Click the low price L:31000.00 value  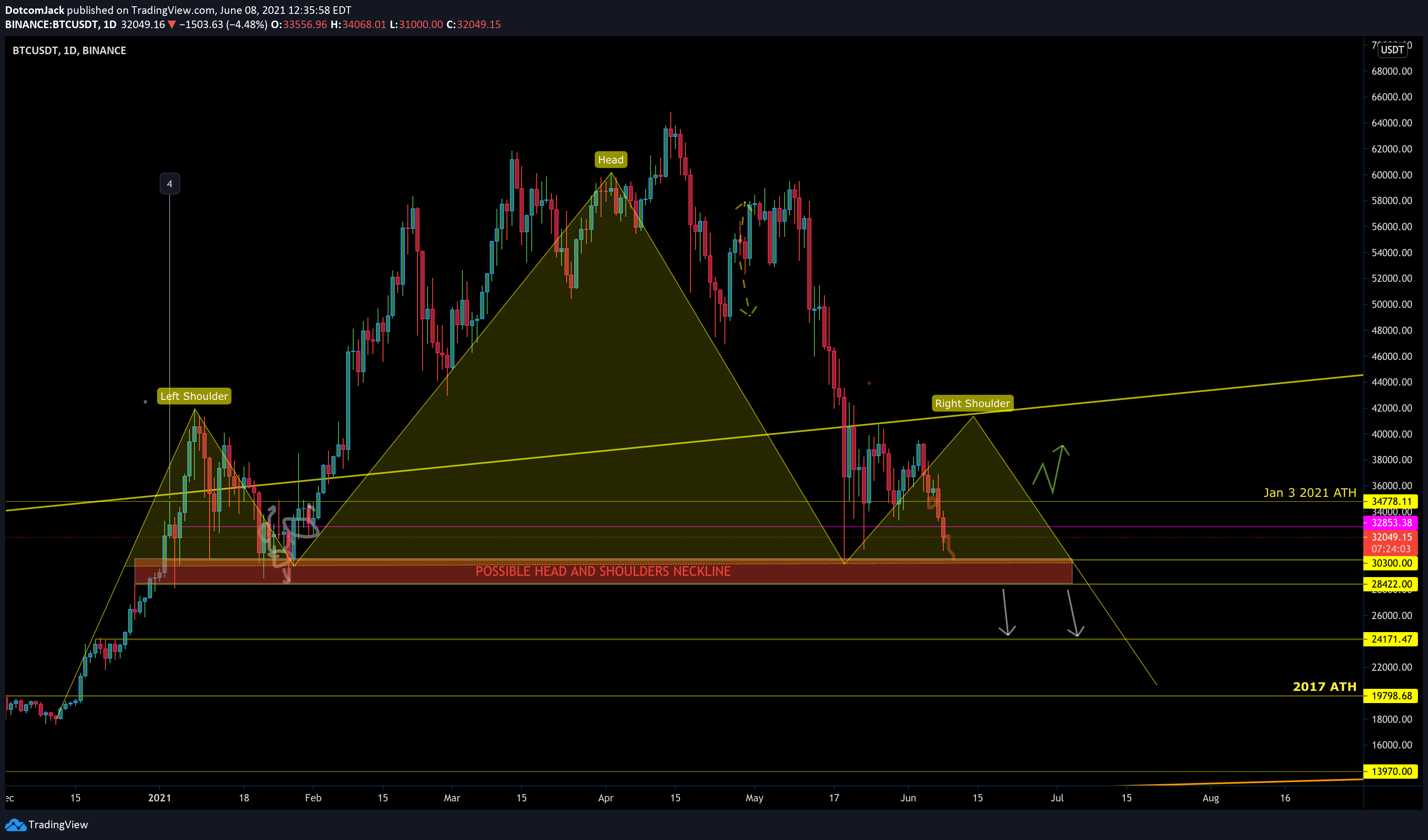tap(416, 24)
